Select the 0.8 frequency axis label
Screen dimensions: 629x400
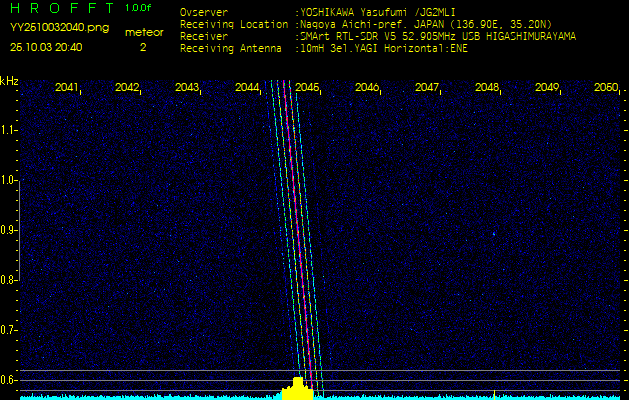coord(9,279)
